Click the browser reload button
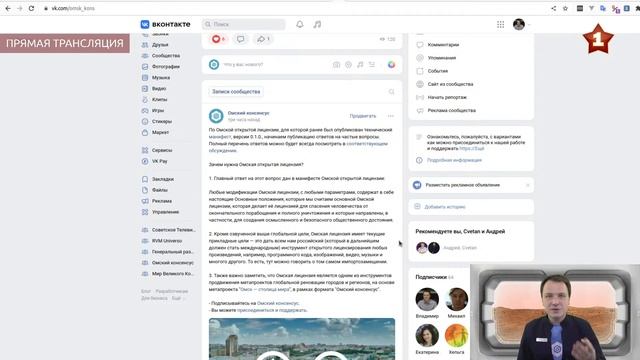 (31, 8)
